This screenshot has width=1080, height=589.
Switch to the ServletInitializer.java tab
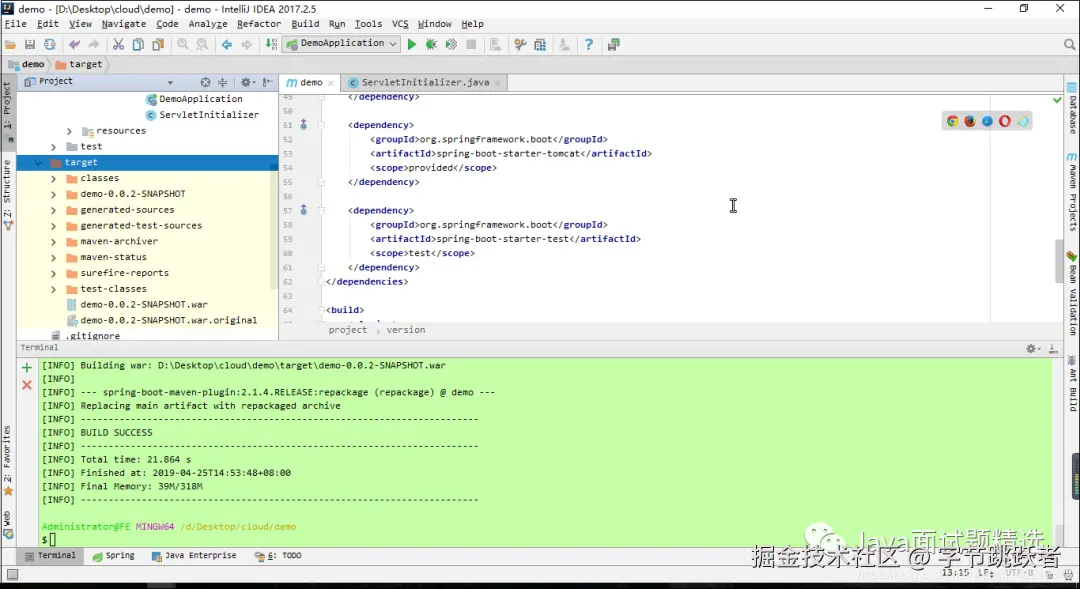tap(425, 82)
